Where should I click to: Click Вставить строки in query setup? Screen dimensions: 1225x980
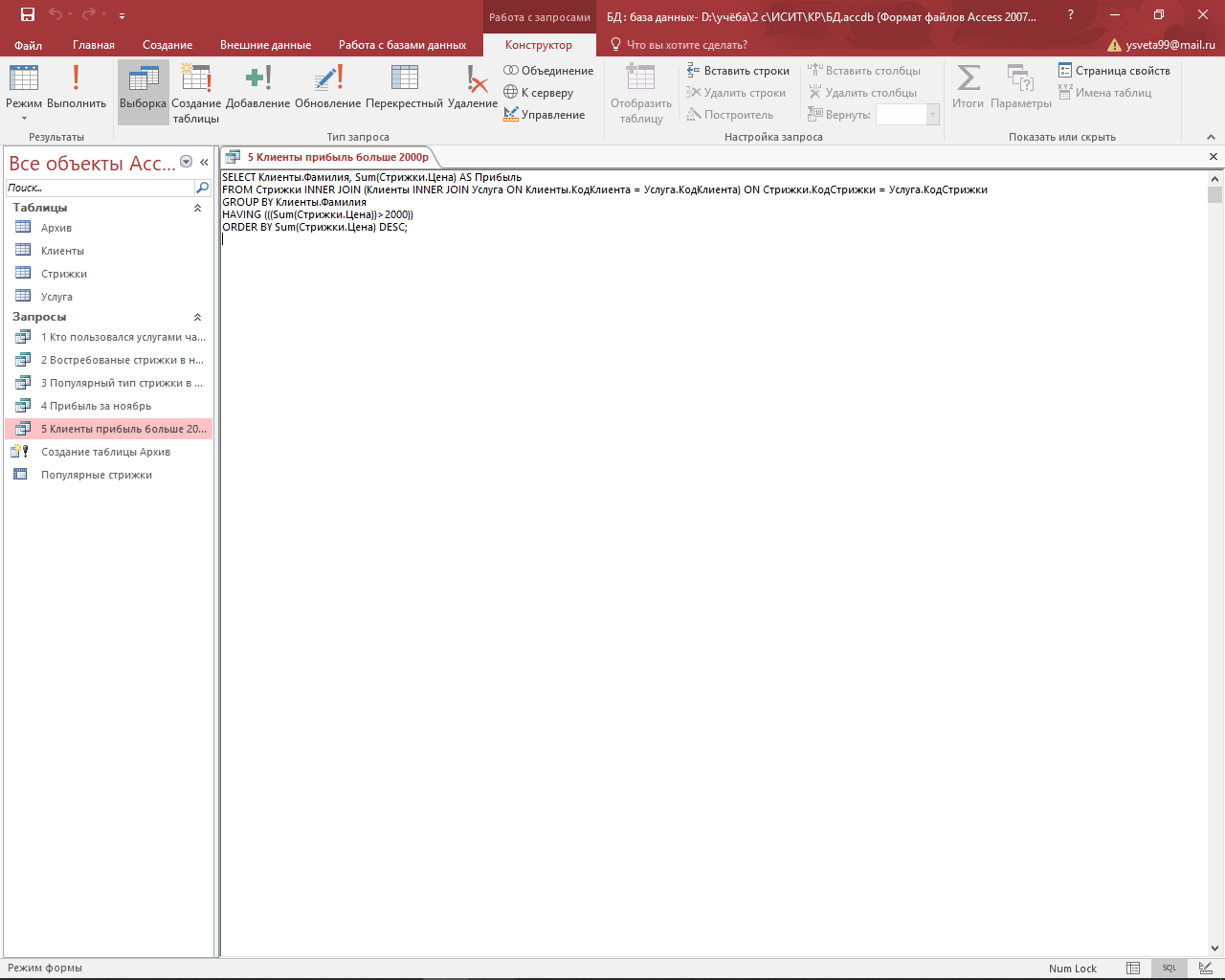click(739, 71)
